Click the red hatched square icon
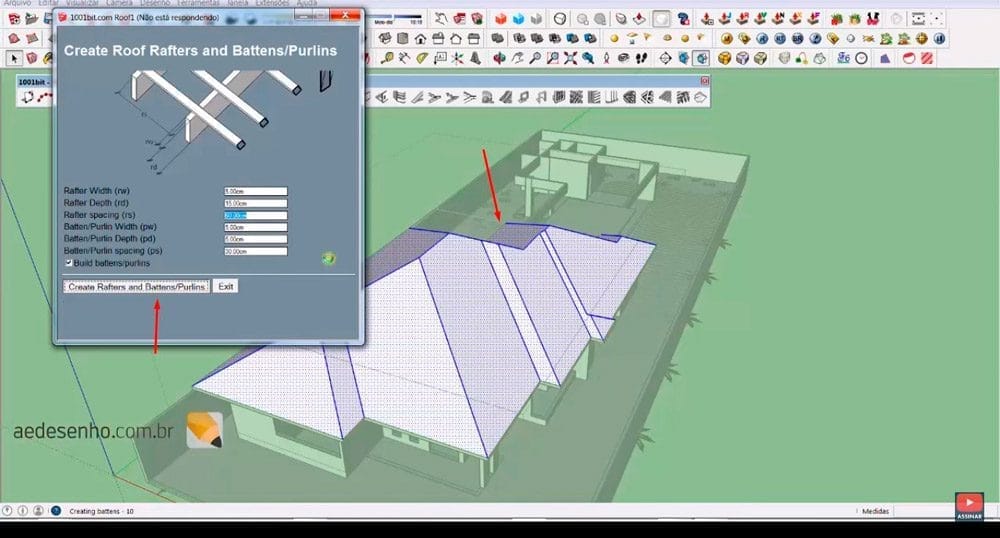 tap(927, 58)
